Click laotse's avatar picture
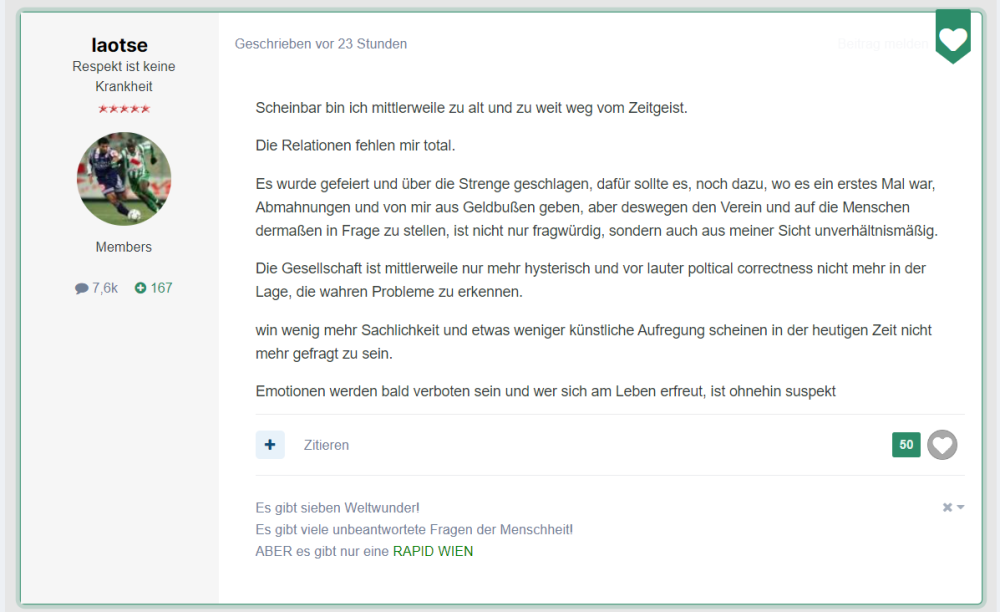 coord(124,179)
